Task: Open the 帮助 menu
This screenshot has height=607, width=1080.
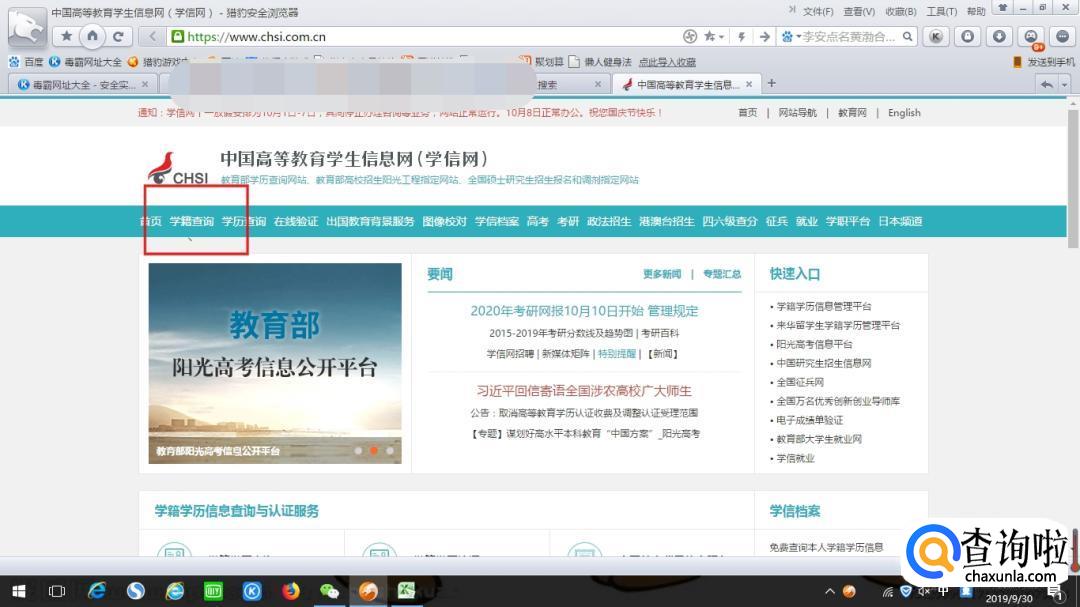Action: point(976,12)
